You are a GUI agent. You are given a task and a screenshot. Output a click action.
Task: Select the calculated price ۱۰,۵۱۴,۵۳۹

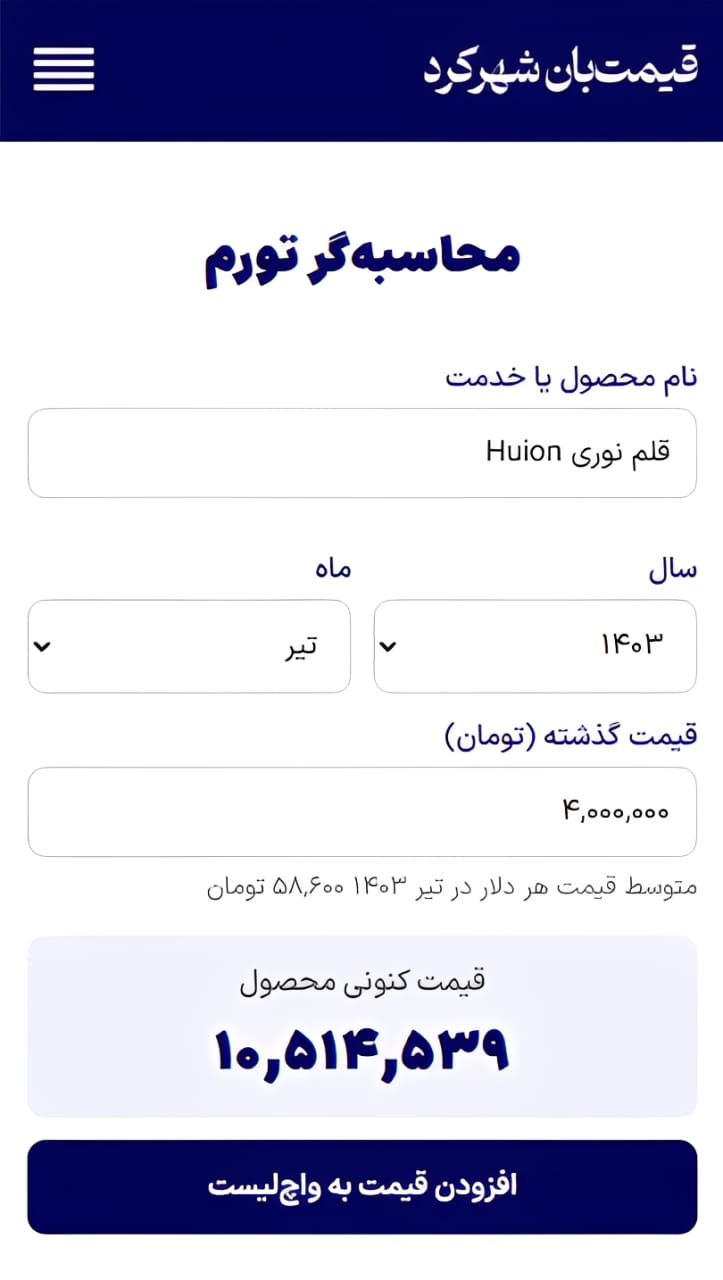362,1048
